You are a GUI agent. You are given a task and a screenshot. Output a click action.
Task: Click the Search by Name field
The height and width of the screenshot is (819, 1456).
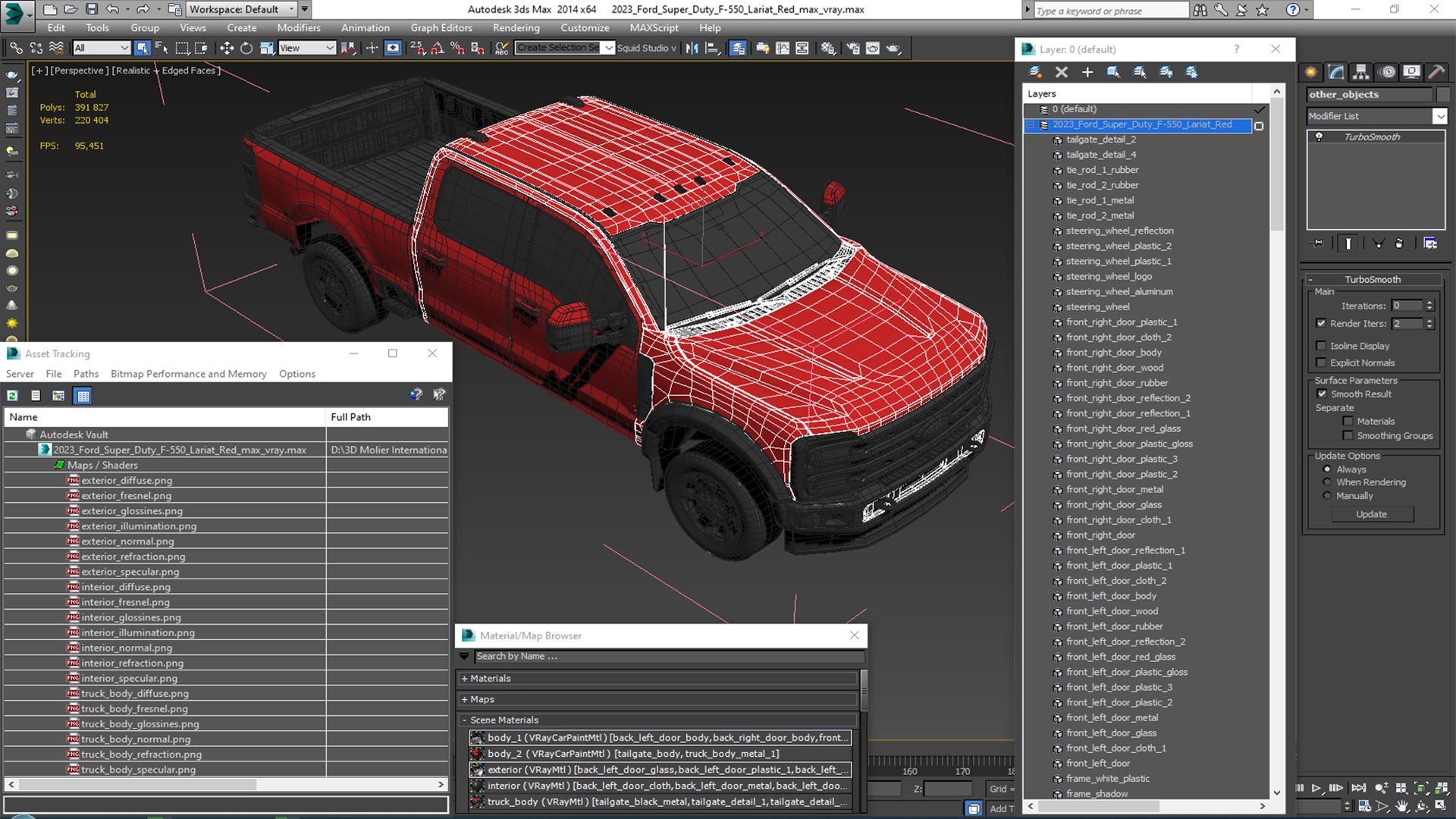(668, 656)
